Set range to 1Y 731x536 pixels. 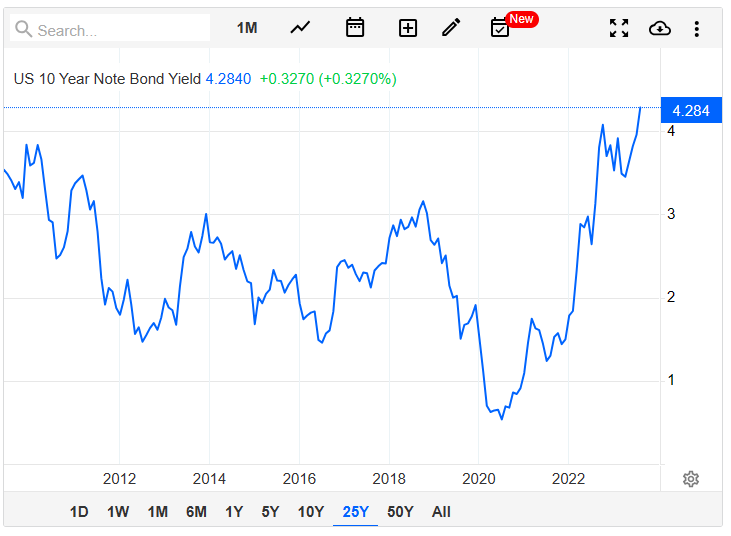pyautogui.click(x=234, y=512)
